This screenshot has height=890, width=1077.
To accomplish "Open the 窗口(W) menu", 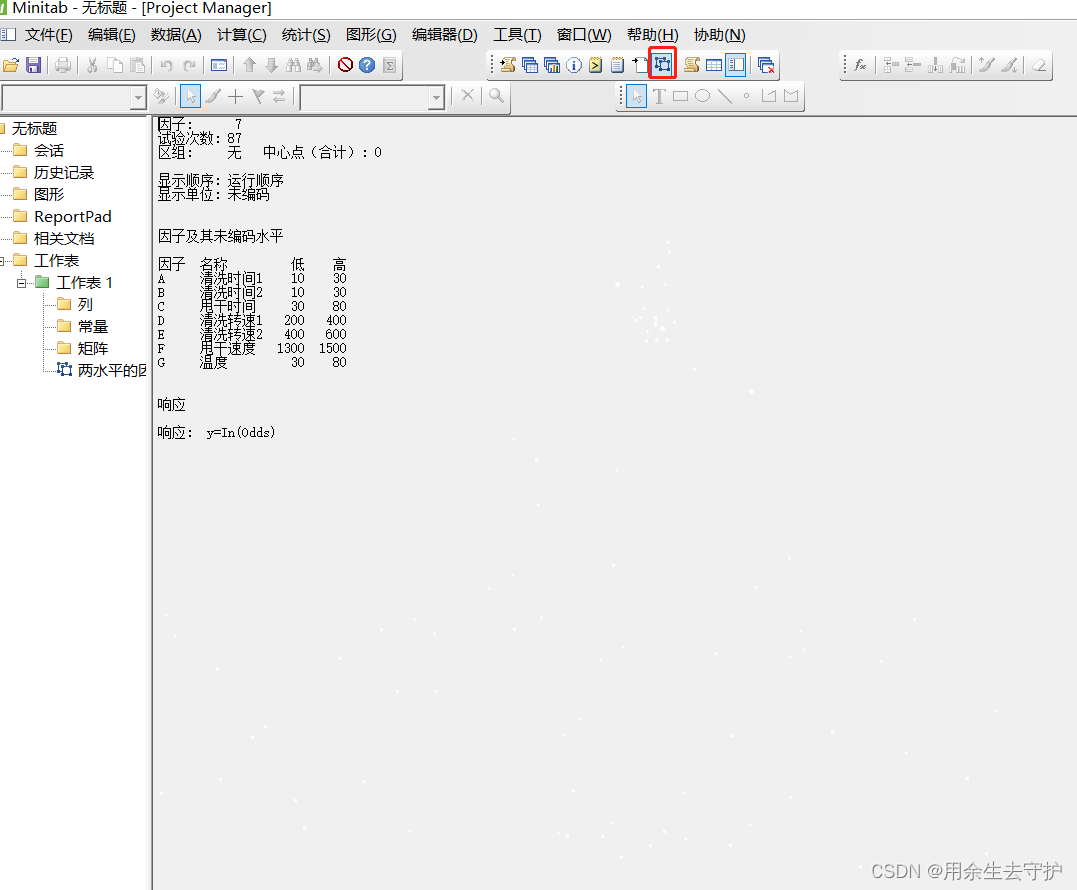I will pos(584,35).
